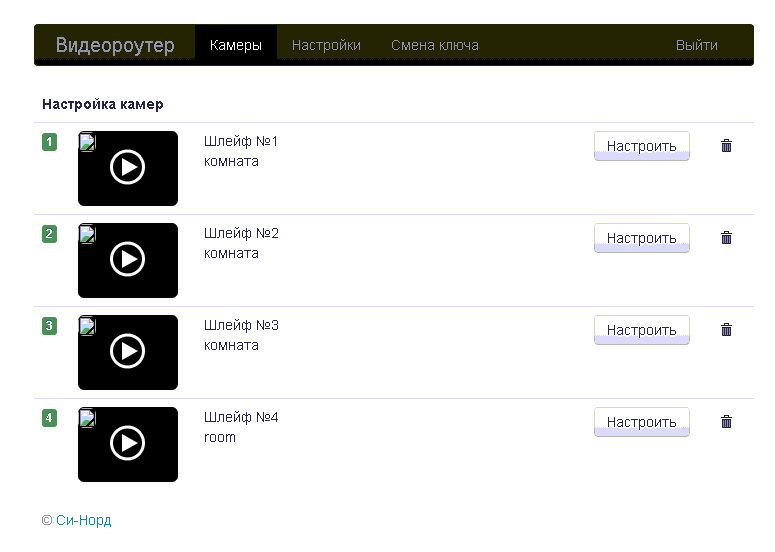Select the Шлейф №2 label text

point(241,233)
